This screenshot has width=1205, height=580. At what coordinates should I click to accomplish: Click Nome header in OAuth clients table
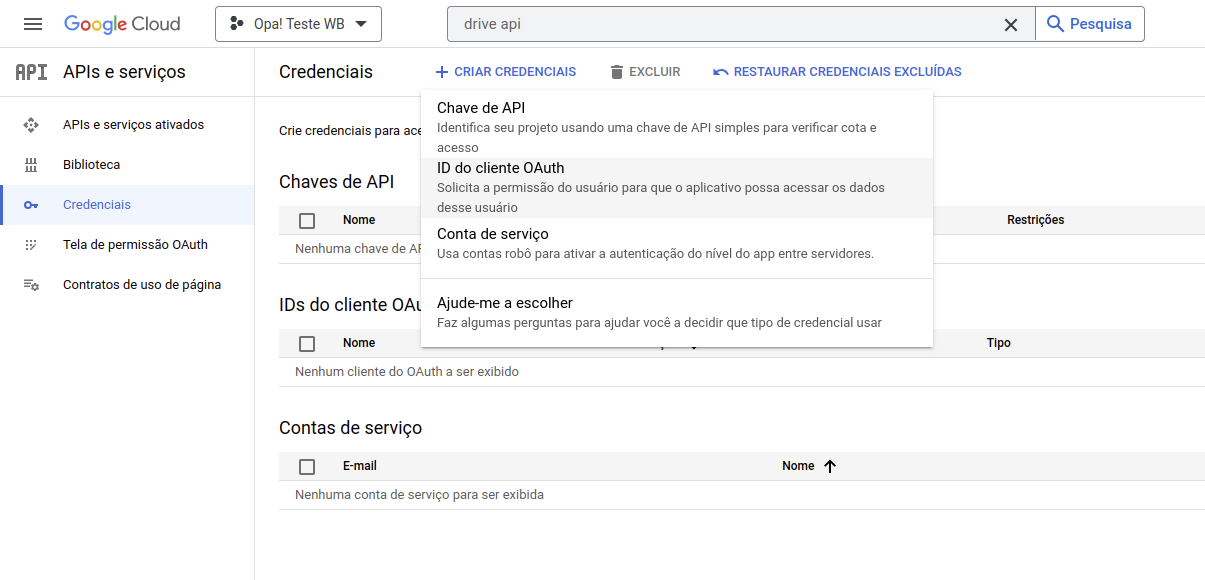[x=359, y=343]
